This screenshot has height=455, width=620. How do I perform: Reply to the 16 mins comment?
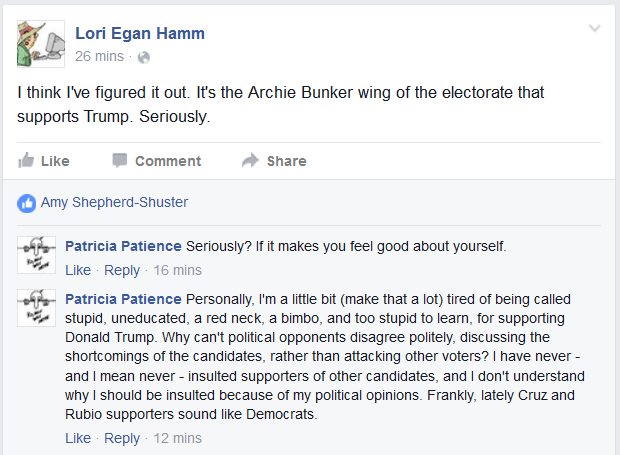coord(122,270)
